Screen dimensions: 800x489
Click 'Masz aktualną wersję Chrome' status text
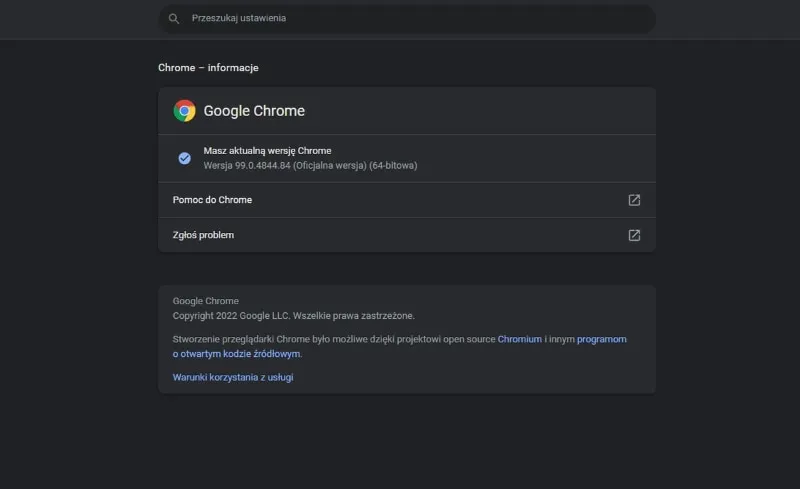(x=267, y=151)
